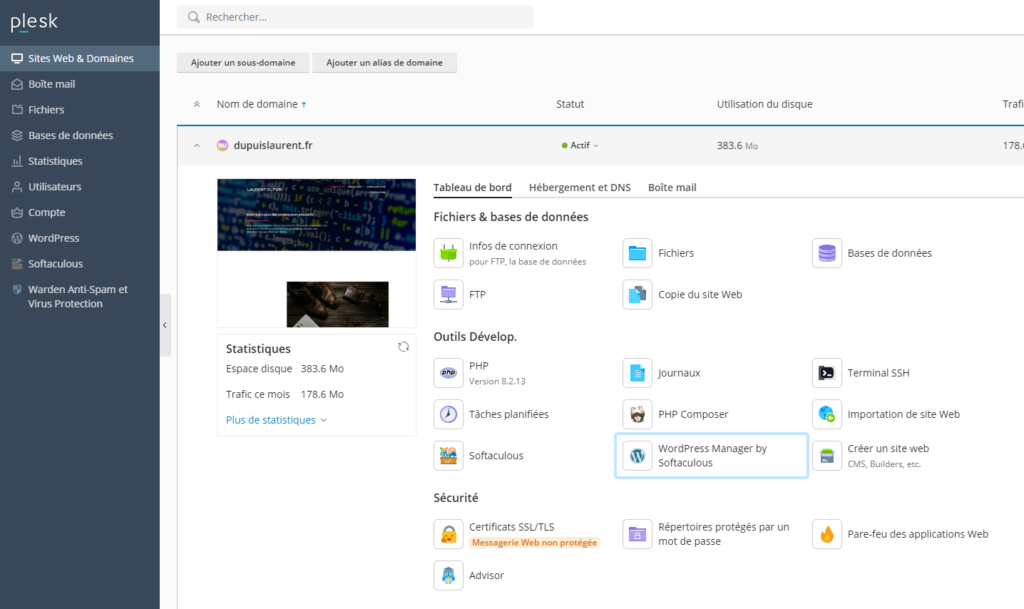The image size is (1024, 609).
Task: Open the Bases de données icon
Action: pyautogui.click(x=827, y=253)
